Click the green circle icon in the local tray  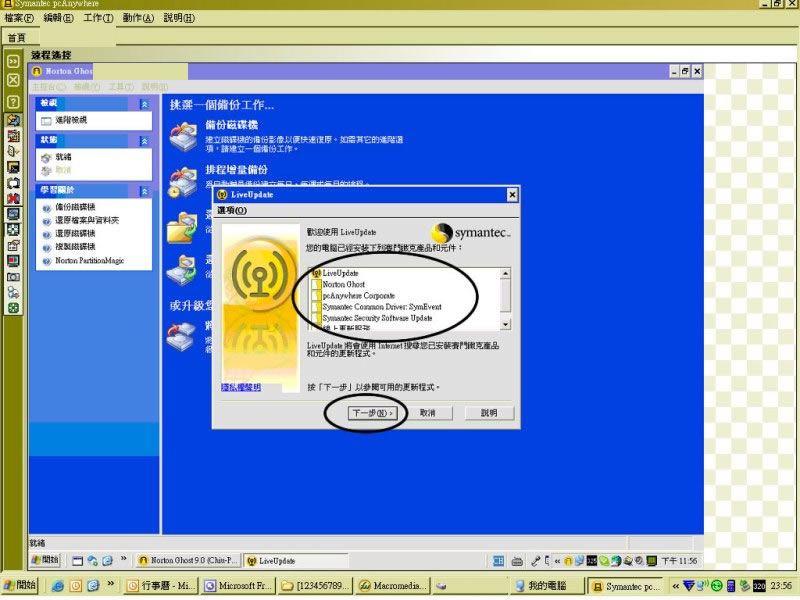(717, 586)
